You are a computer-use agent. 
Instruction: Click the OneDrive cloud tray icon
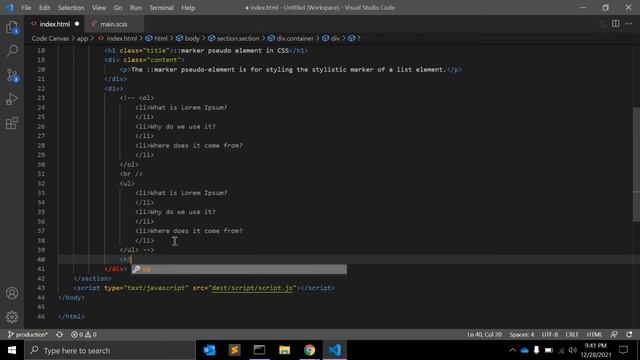524,350
